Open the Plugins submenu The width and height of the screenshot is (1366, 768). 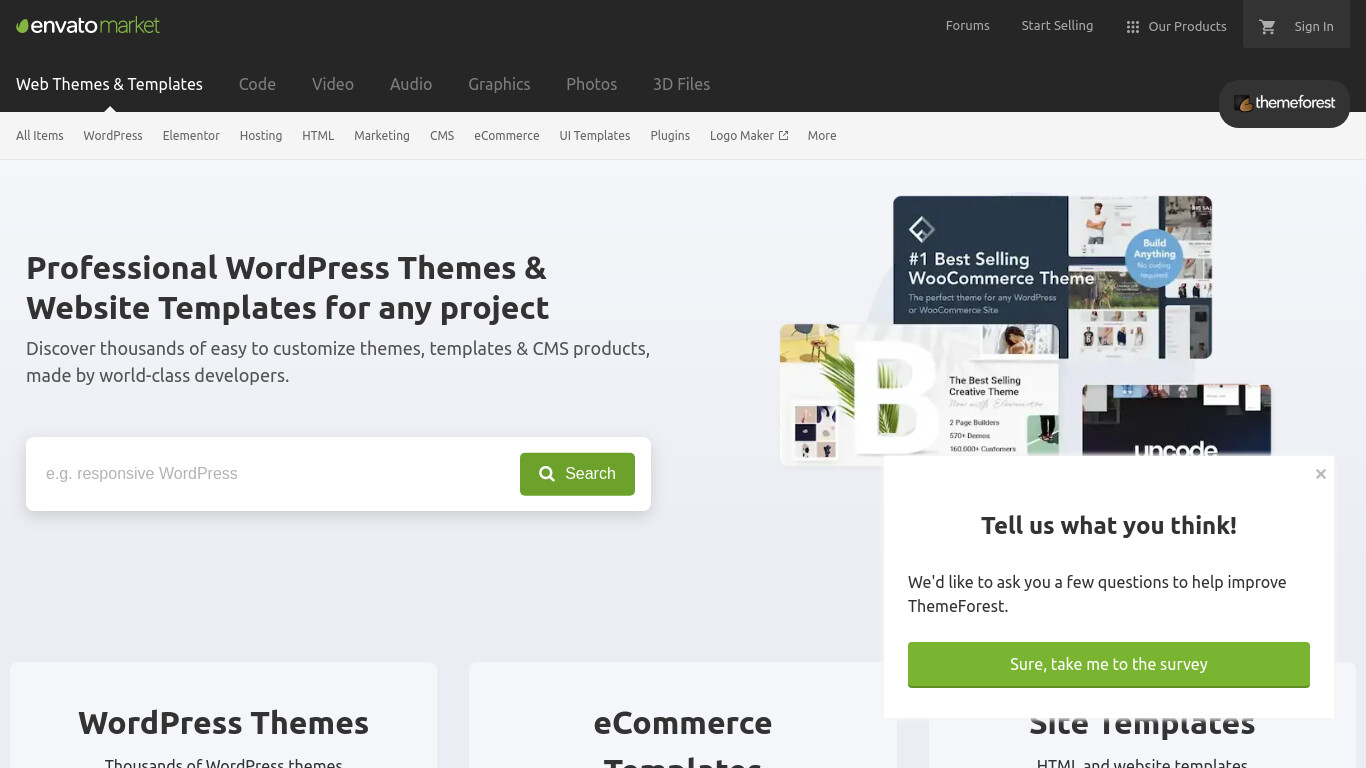pos(670,136)
